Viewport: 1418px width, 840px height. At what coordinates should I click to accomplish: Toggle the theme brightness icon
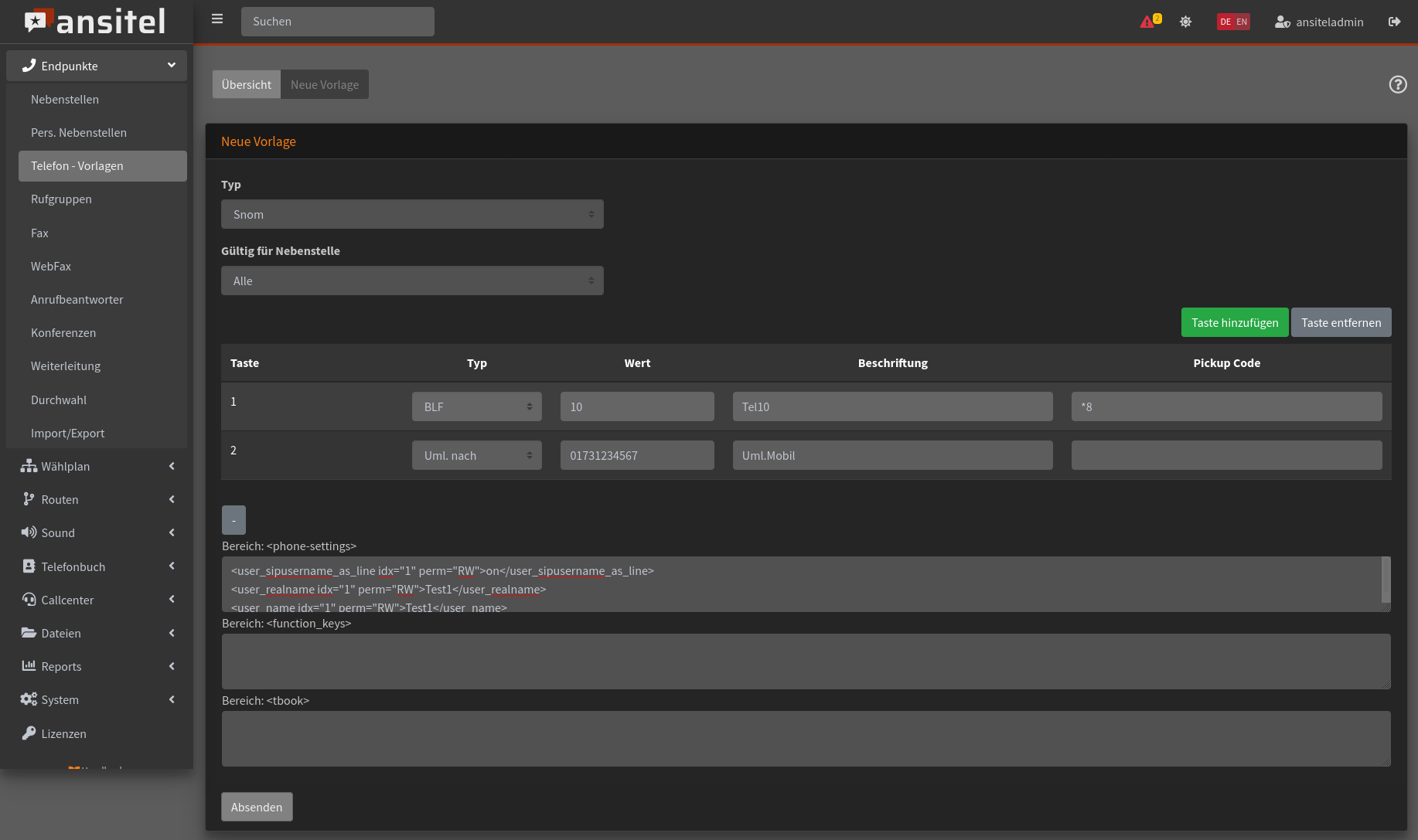1185,22
